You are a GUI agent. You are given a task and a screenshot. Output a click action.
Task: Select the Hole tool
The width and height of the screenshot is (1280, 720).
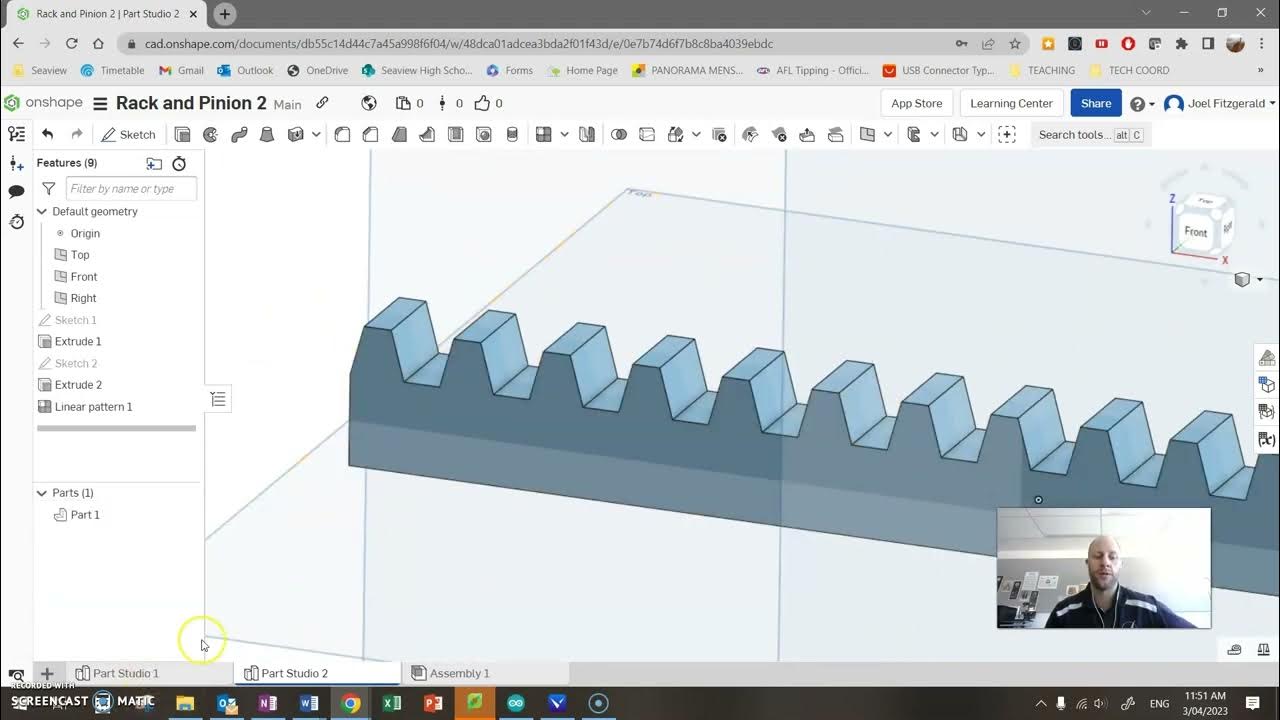[484, 134]
